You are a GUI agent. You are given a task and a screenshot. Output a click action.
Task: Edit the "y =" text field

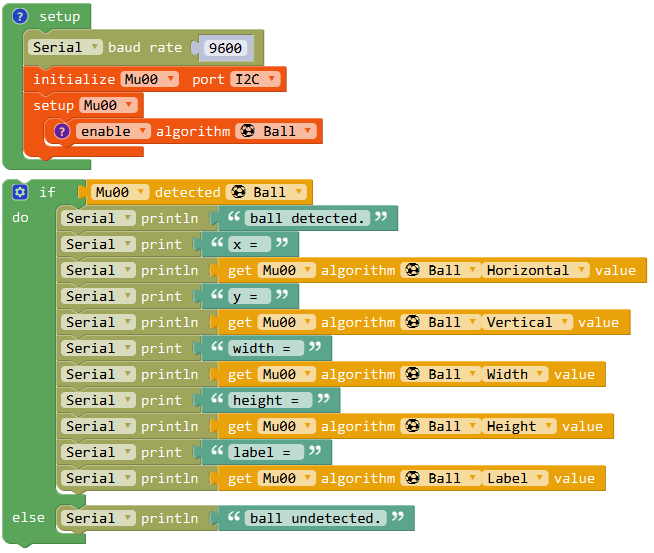click(249, 297)
